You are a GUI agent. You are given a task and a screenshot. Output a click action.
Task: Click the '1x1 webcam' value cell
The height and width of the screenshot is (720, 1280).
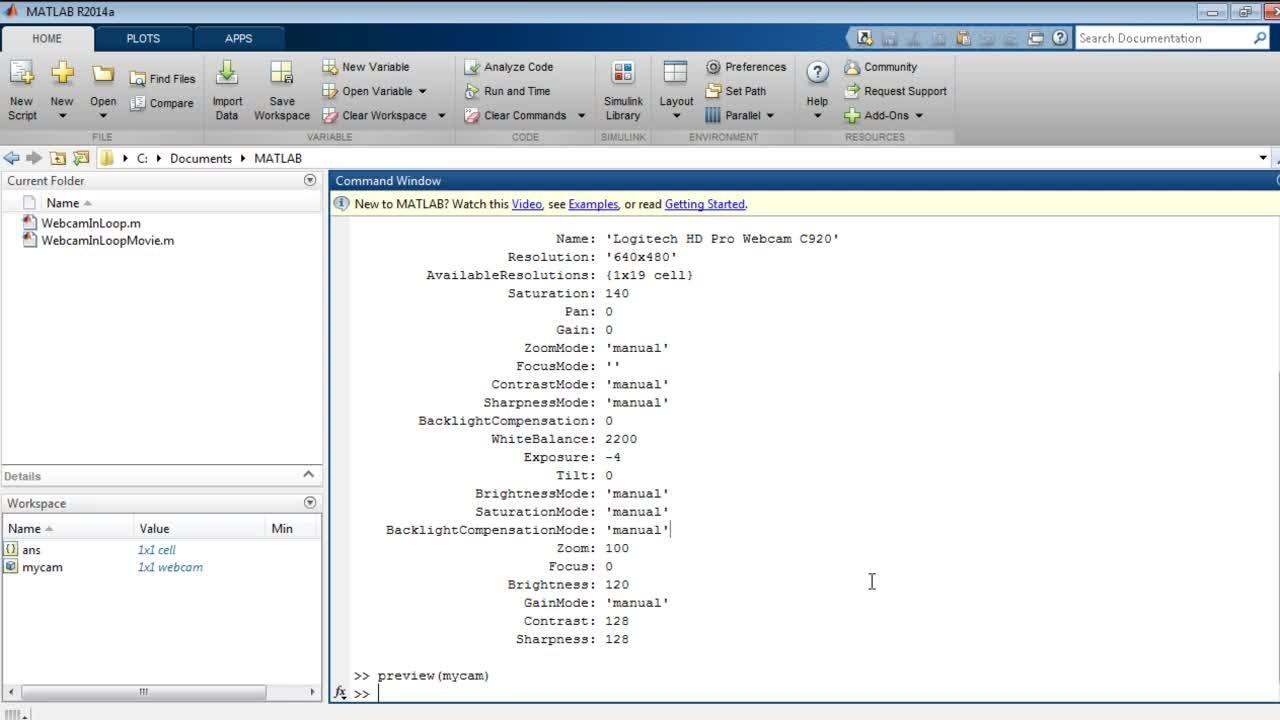(x=170, y=567)
